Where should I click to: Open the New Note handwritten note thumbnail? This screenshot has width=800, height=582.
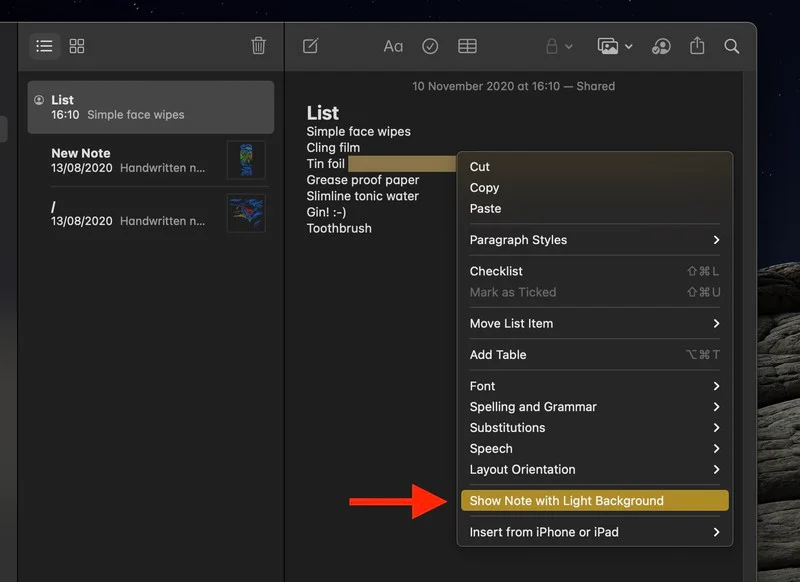click(246, 160)
